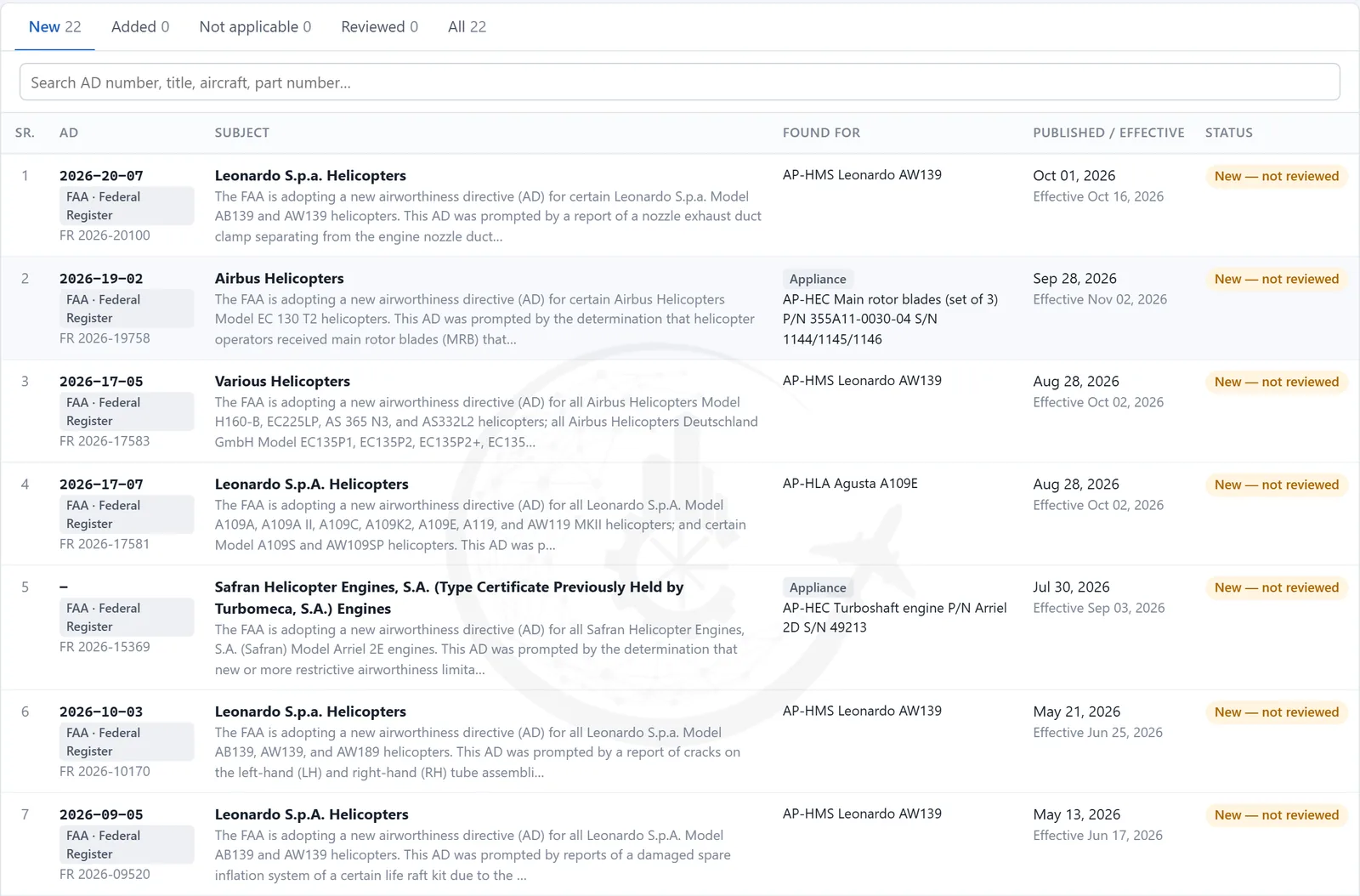Click the AD column header
1360x896 pixels.
pos(69,133)
